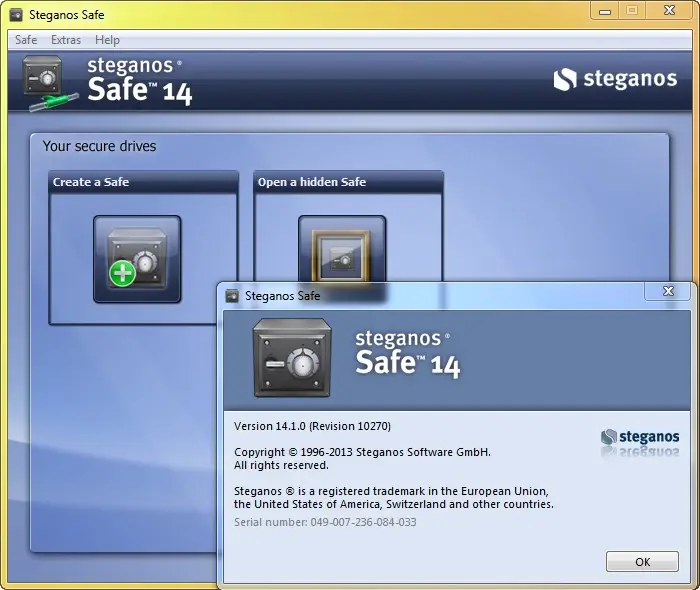Image resolution: width=700 pixels, height=590 pixels.
Task: Click the Steganos logo in the header
Action: (615, 79)
